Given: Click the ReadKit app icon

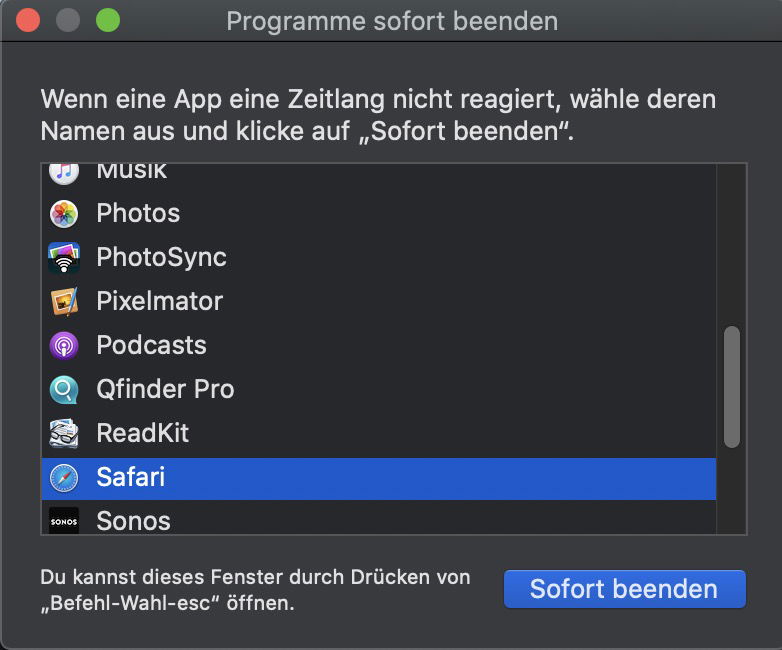Looking at the screenshot, I should coord(64,433).
